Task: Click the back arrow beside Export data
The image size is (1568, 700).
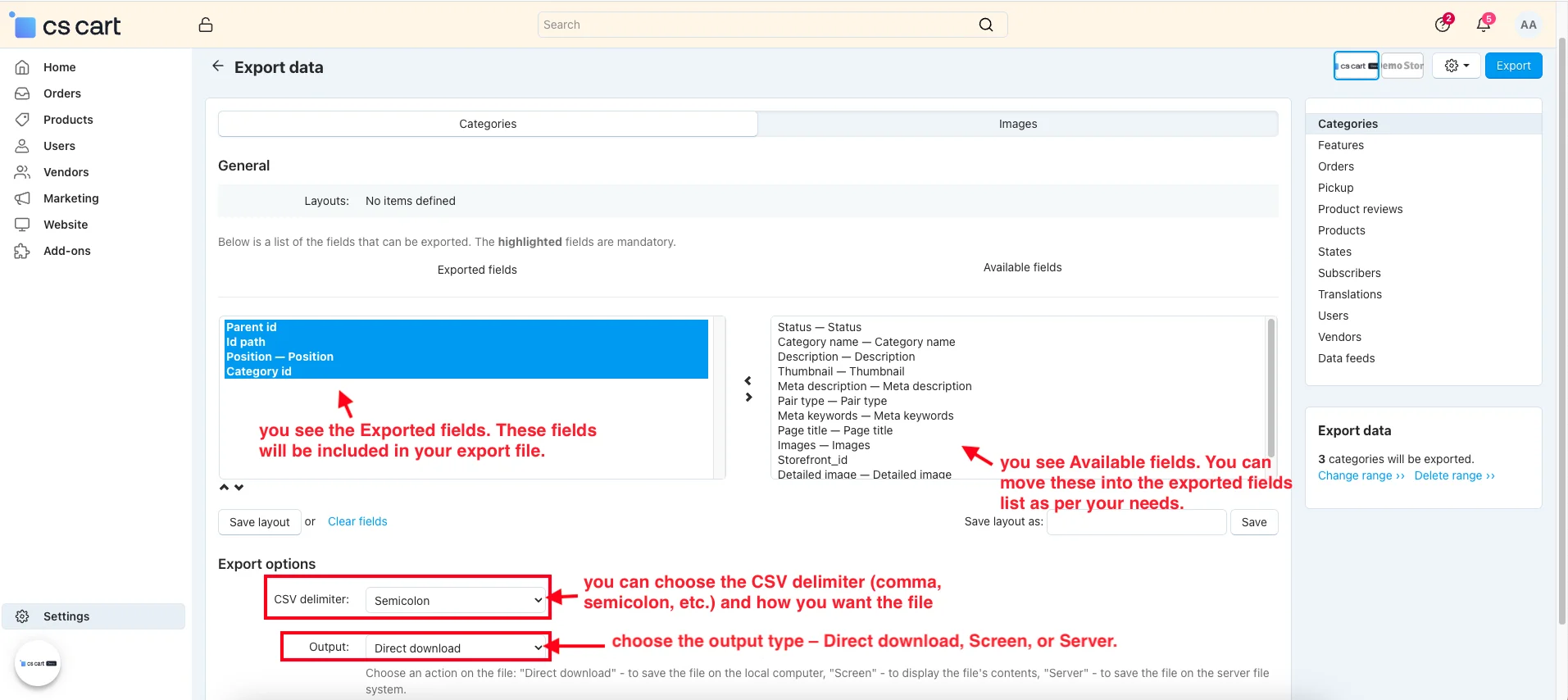Action: [x=217, y=66]
